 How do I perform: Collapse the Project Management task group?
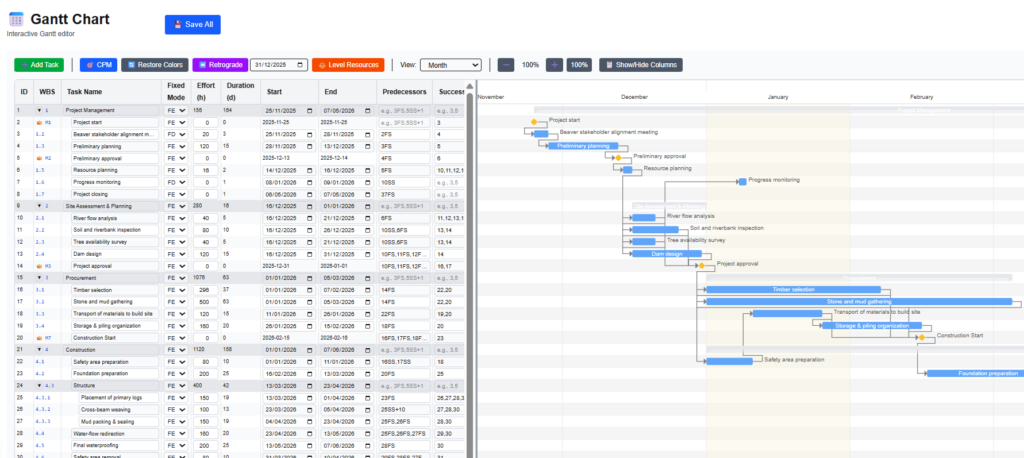pyautogui.click(x=39, y=110)
